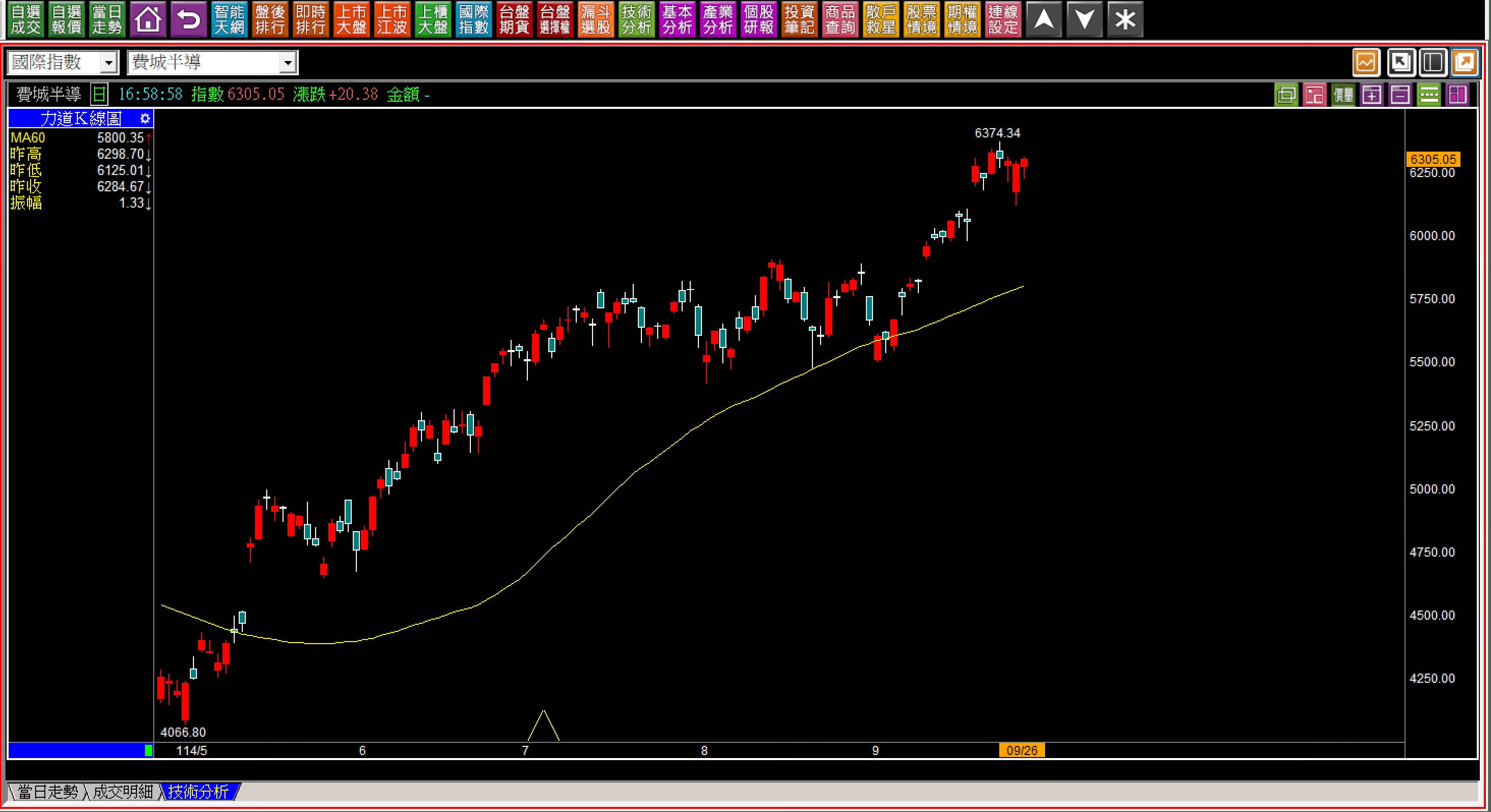Viewport: 1491px width, 812px height.
Task: Click the purple remove-subchart minus icon
Action: point(1400,95)
